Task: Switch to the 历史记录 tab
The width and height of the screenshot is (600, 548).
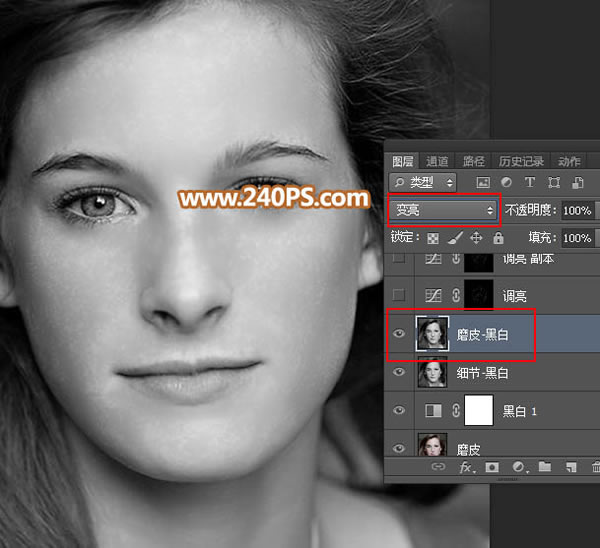Action: 521,161
